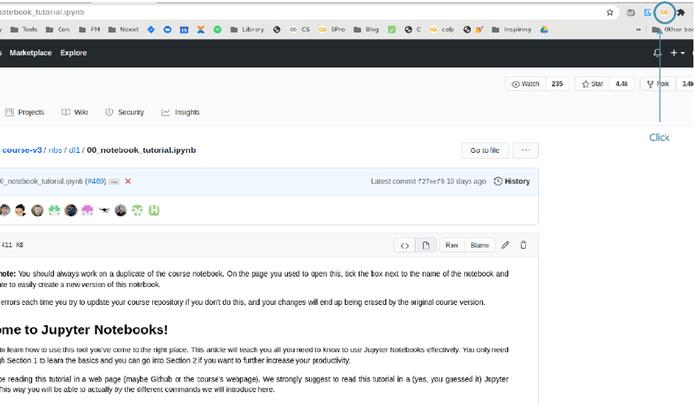
Task: Open the three-dots file options menu
Action: tap(526, 150)
